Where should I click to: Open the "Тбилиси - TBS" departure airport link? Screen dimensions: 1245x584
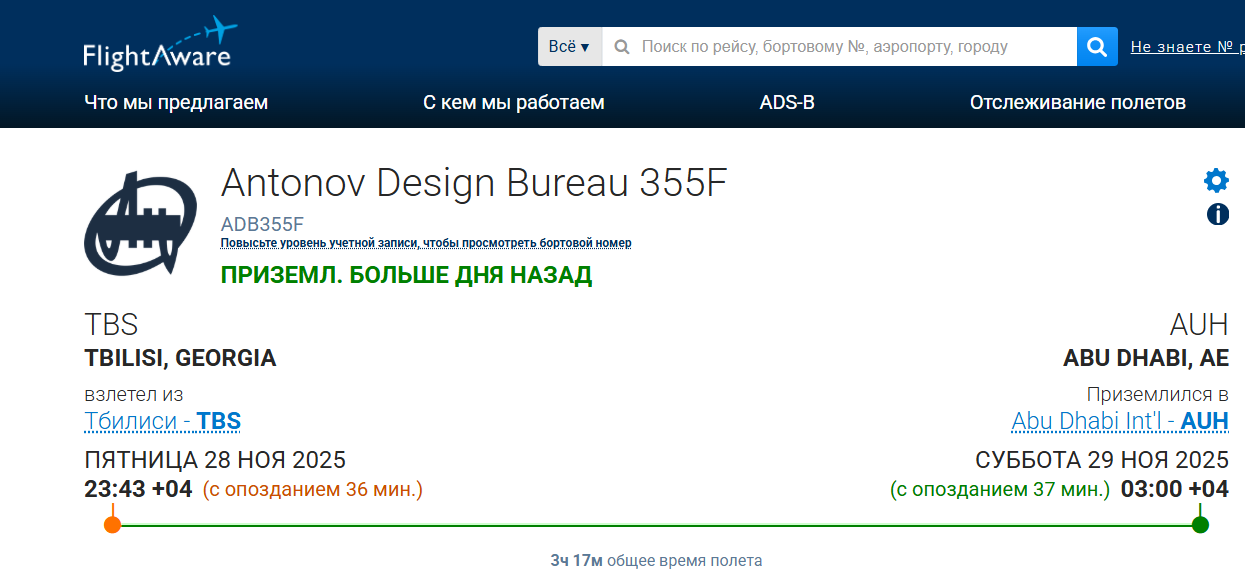(x=161, y=421)
